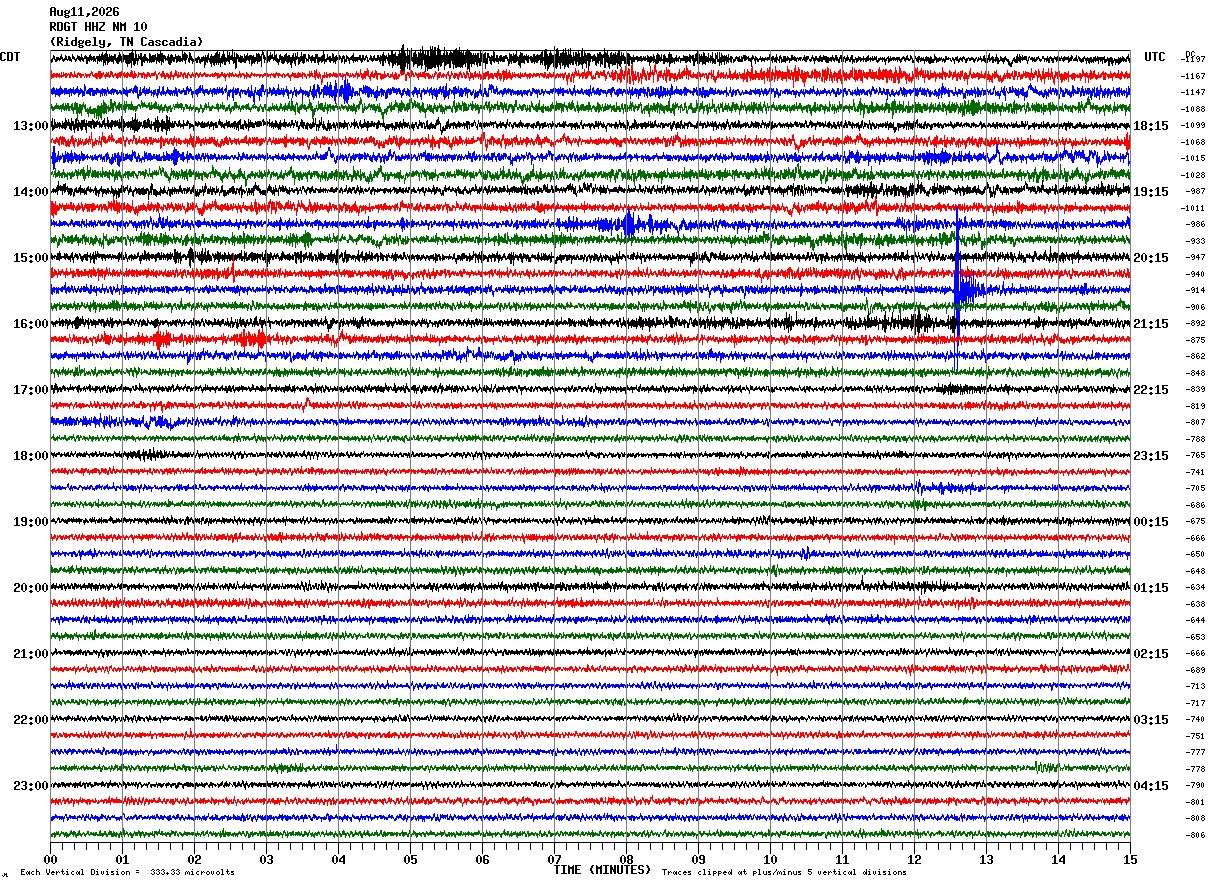Click the 23:15 UTC time label
The image size is (1210, 886).
point(1151,456)
